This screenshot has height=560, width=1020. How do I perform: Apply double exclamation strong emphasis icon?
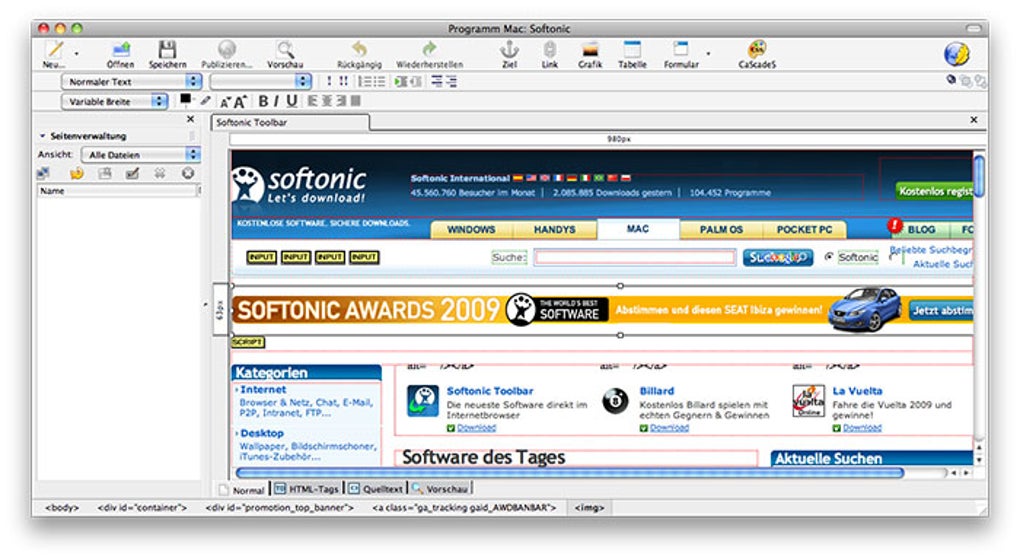click(343, 81)
